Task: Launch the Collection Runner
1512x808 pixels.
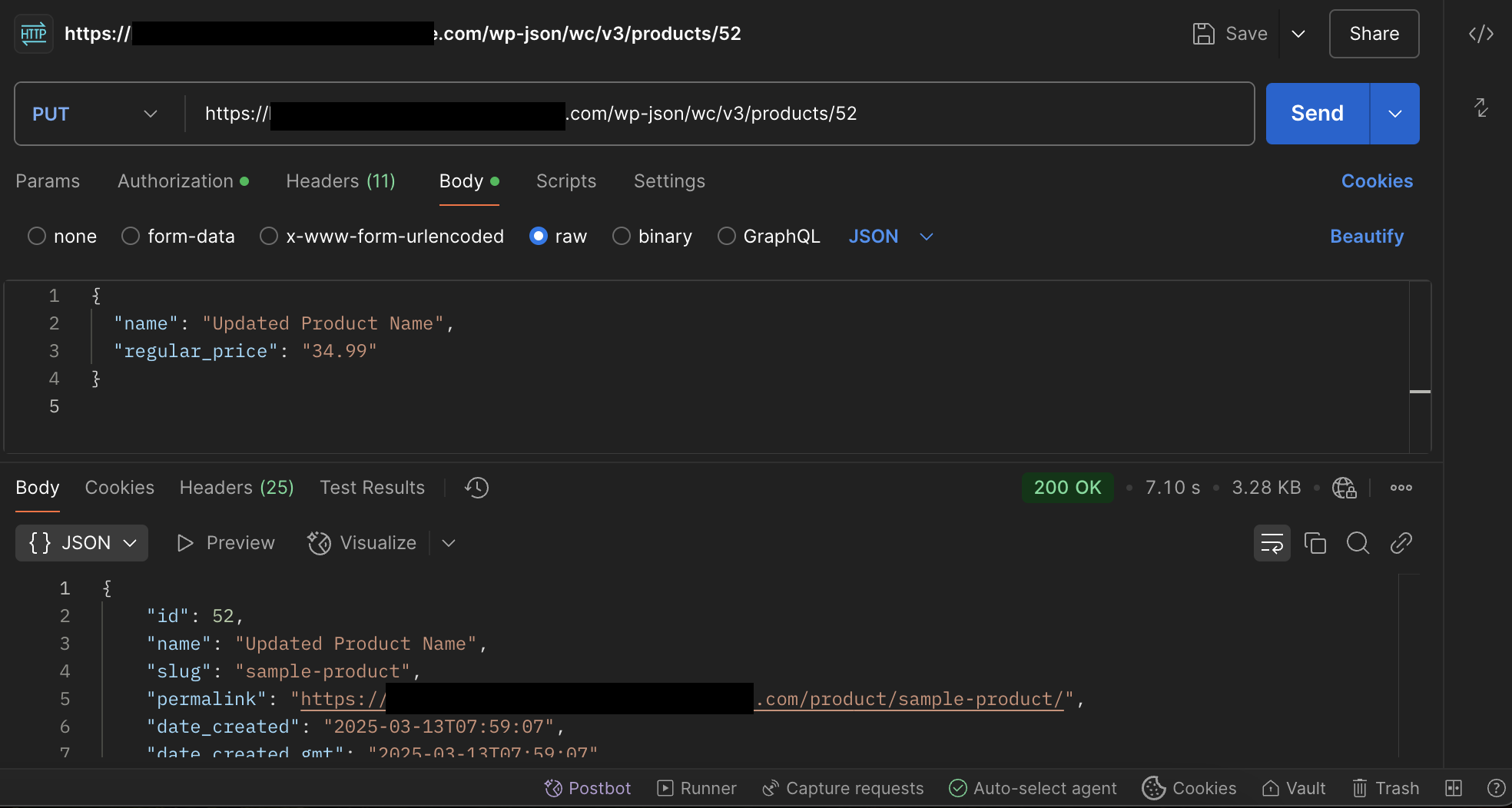Action: pyautogui.click(x=696, y=788)
